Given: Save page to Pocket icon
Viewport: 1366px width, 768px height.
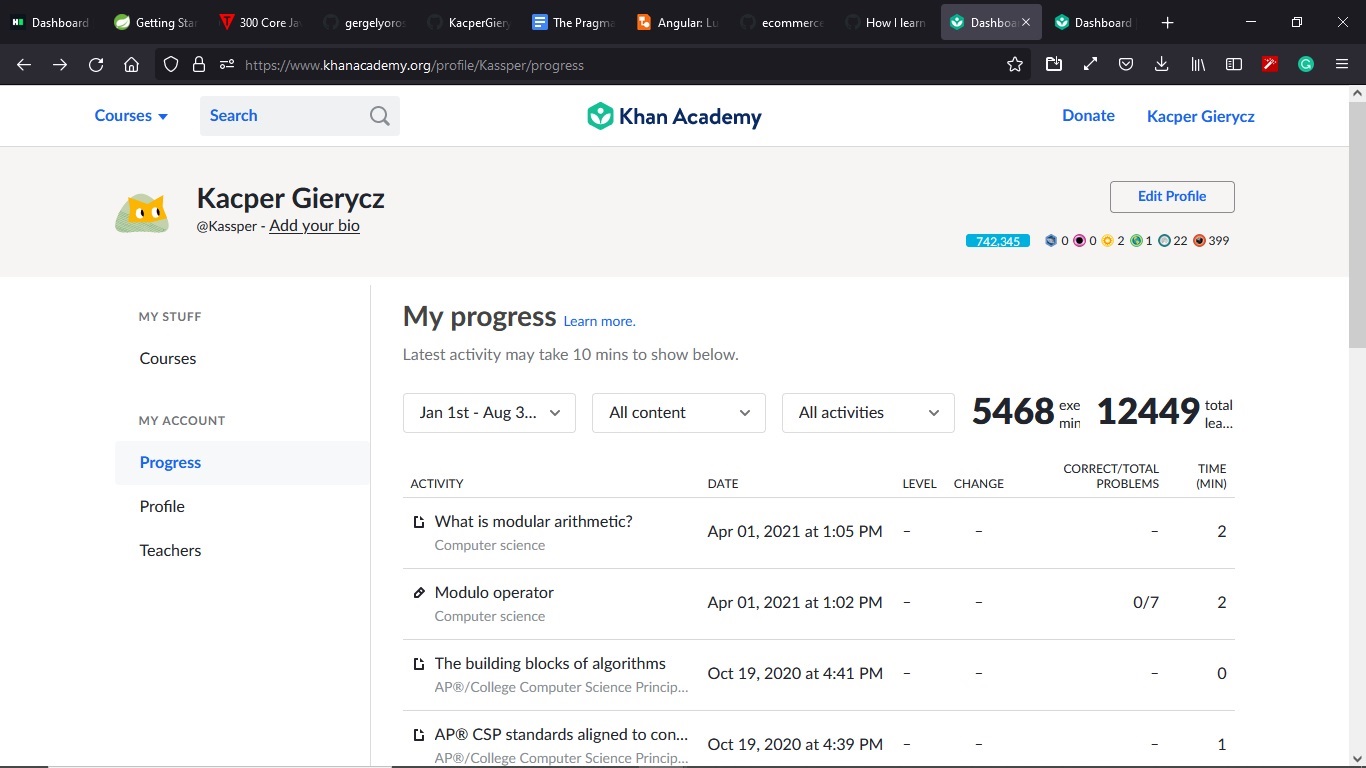Looking at the screenshot, I should pos(1126,65).
